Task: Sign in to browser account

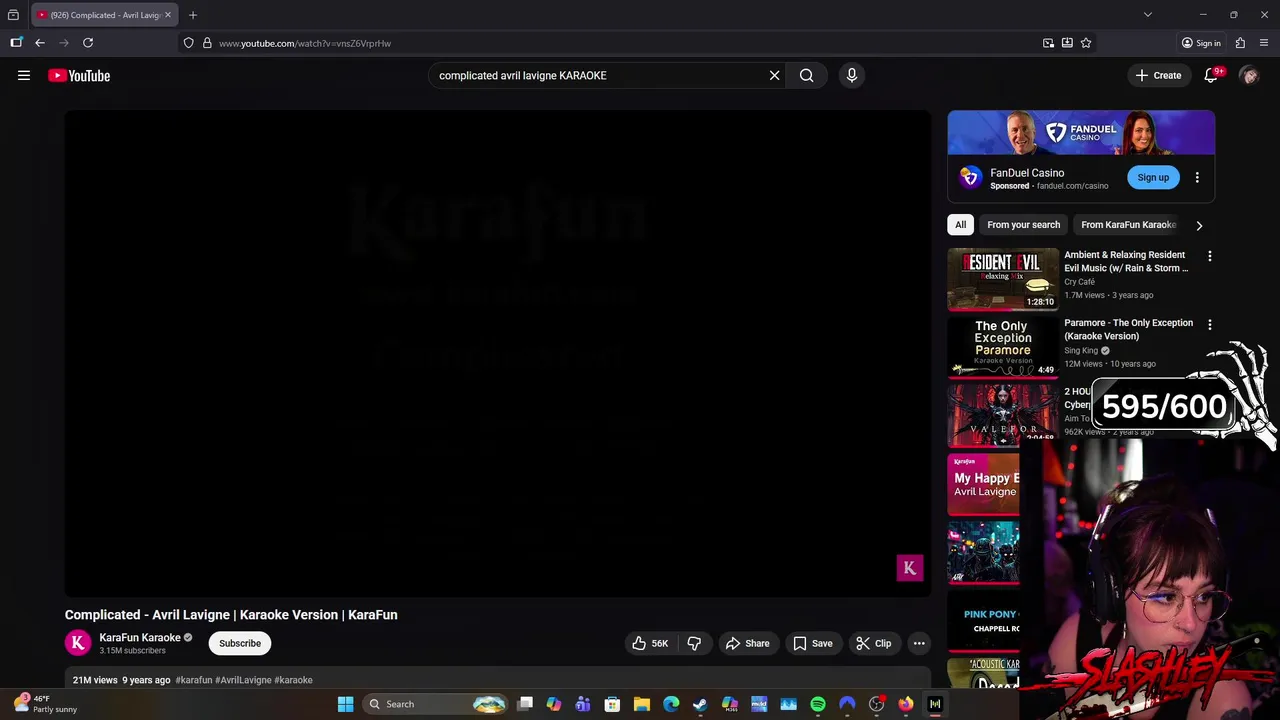Action: [1201, 43]
